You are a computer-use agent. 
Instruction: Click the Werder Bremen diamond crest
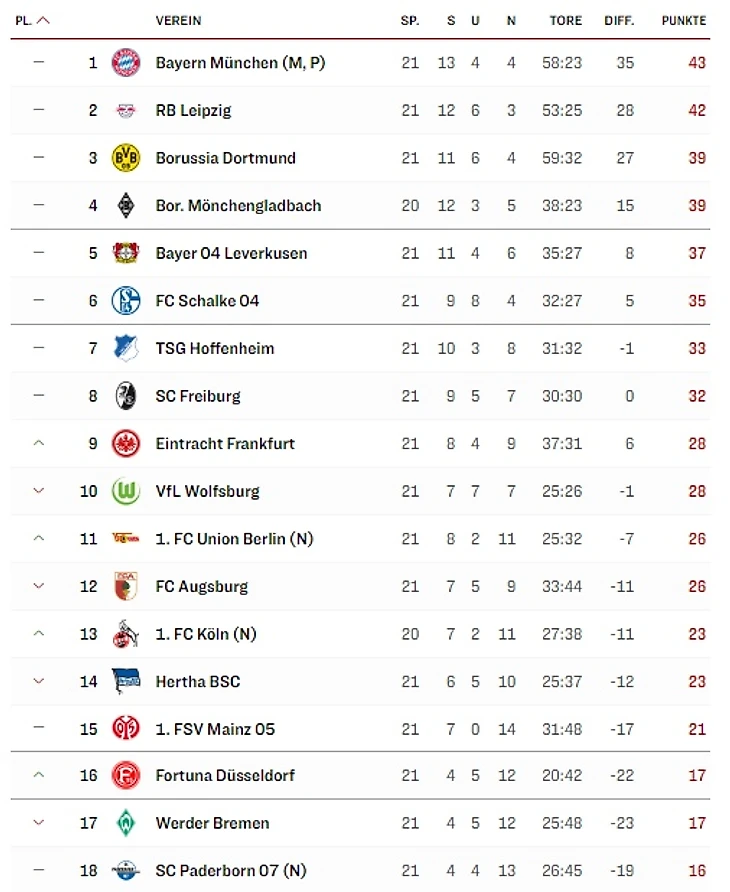[x=126, y=823]
